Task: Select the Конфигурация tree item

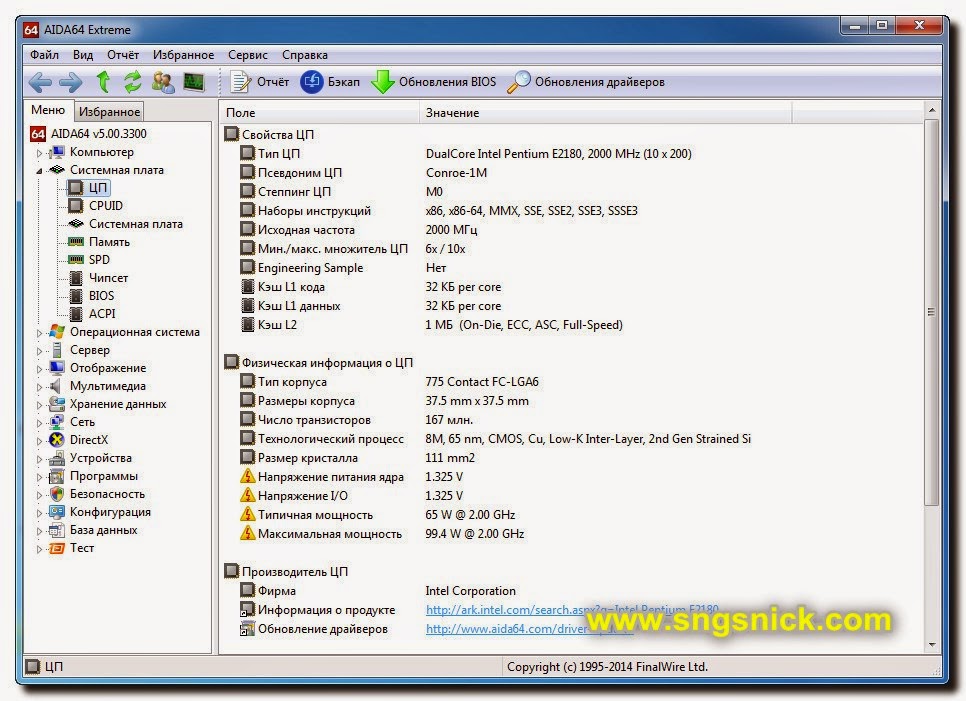Action: [x=110, y=512]
